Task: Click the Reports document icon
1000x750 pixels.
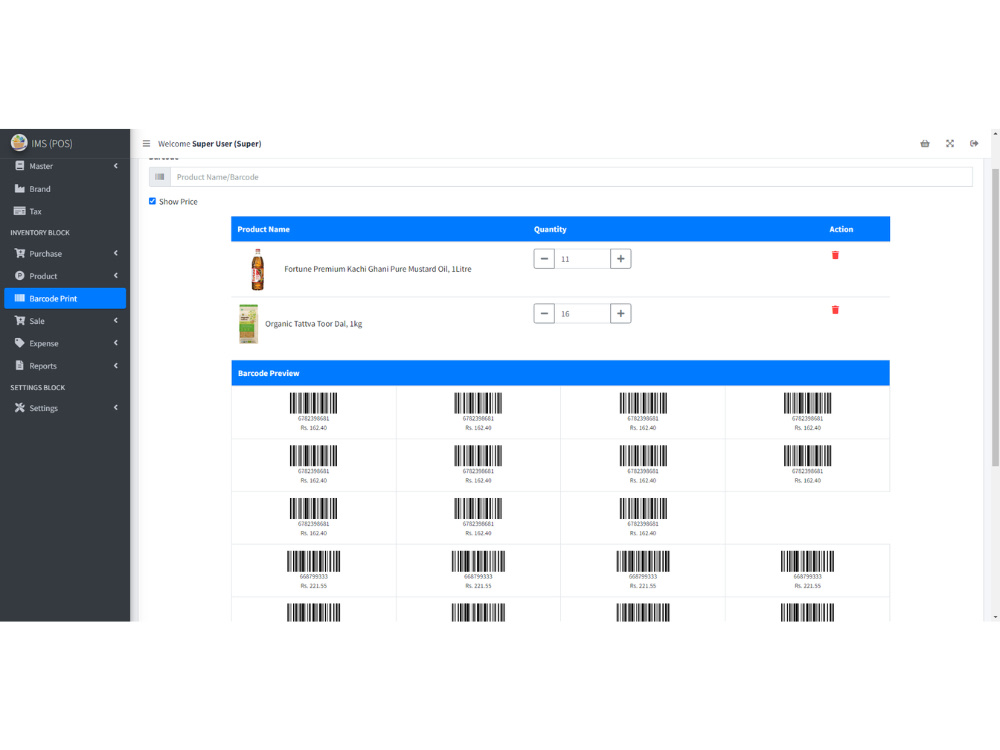Action: click(20, 365)
